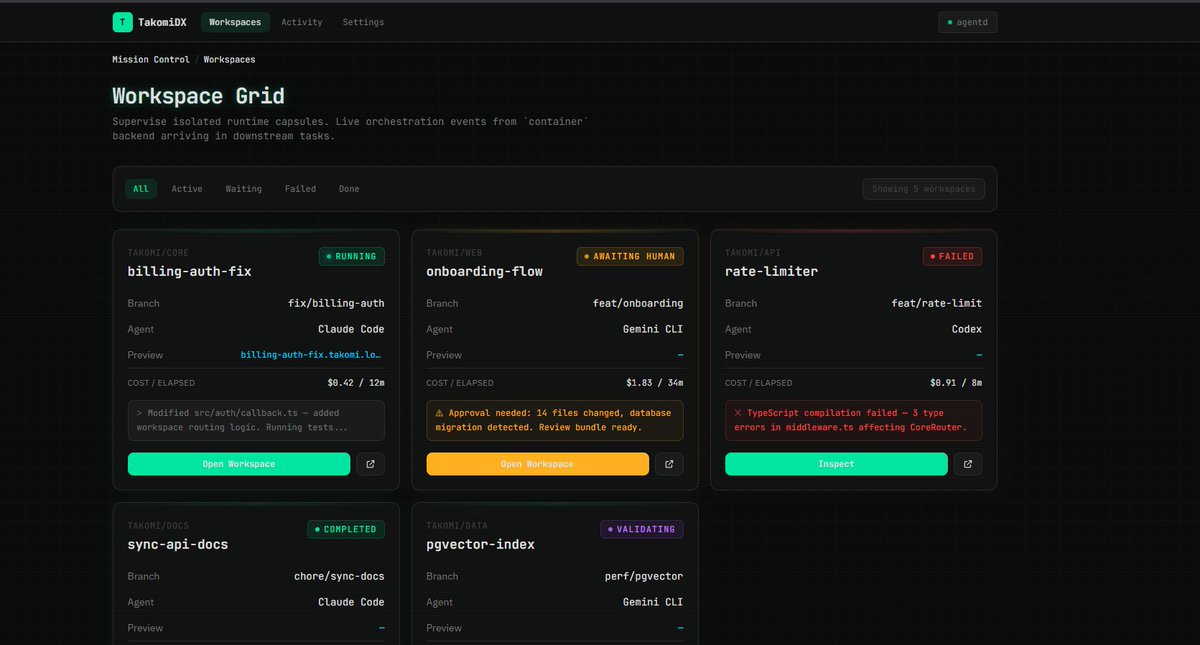Filter workspaces by Failed

tap(300, 189)
